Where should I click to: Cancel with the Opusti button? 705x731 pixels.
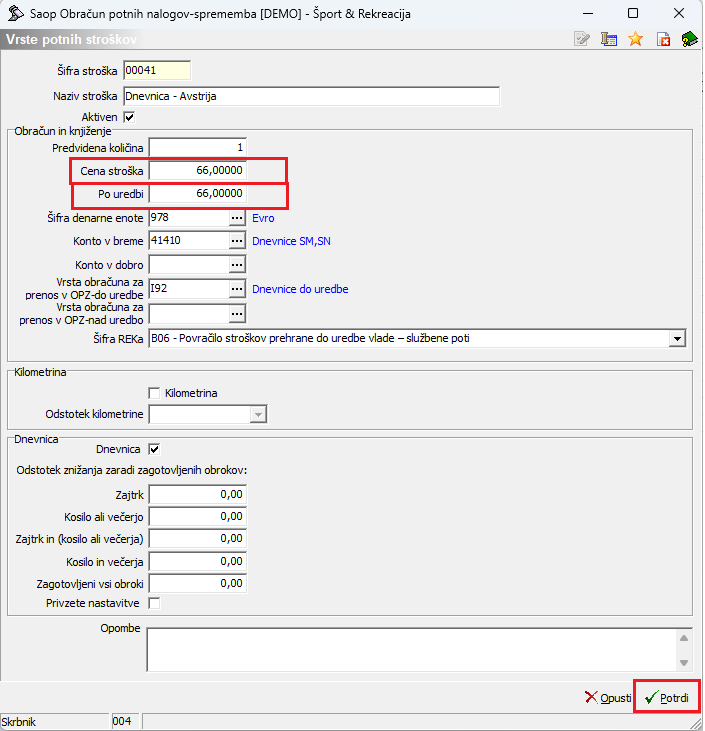(608, 697)
